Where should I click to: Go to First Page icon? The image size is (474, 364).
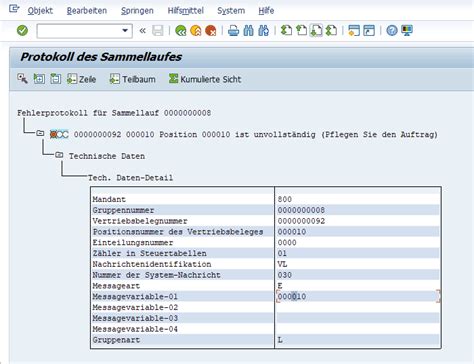coord(286,31)
